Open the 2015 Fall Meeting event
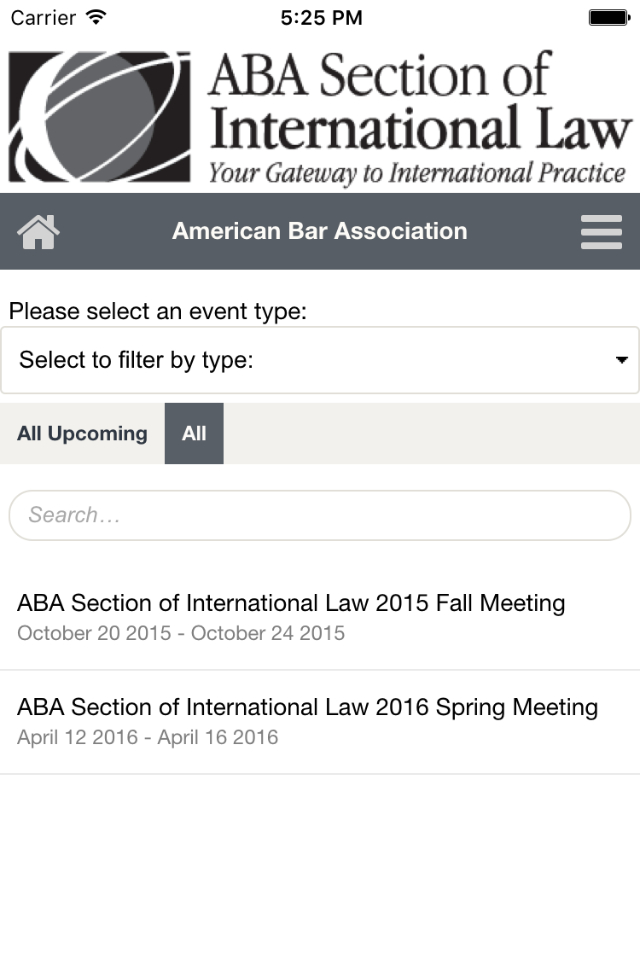640x960 pixels. [320, 618]
